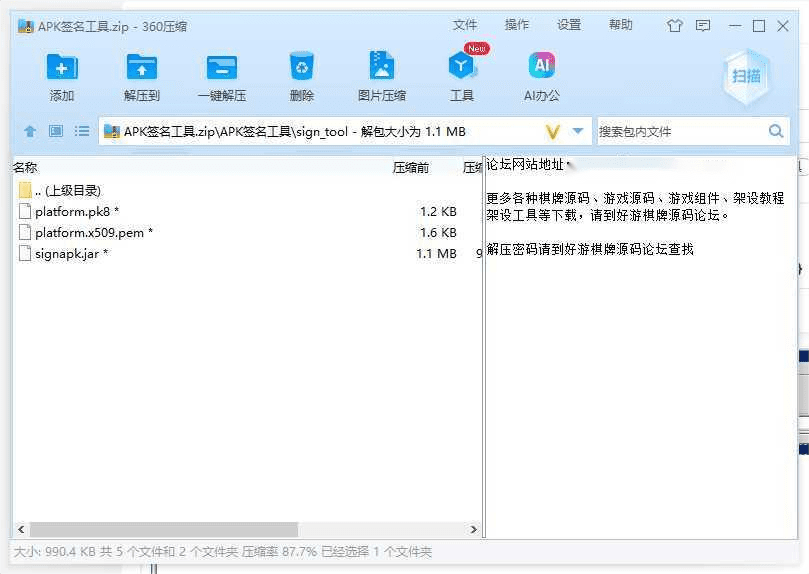The width and height of the screenshot is (809, 574).
Task: Click the 删除 (Delete) trash icon
Action: 302,66
